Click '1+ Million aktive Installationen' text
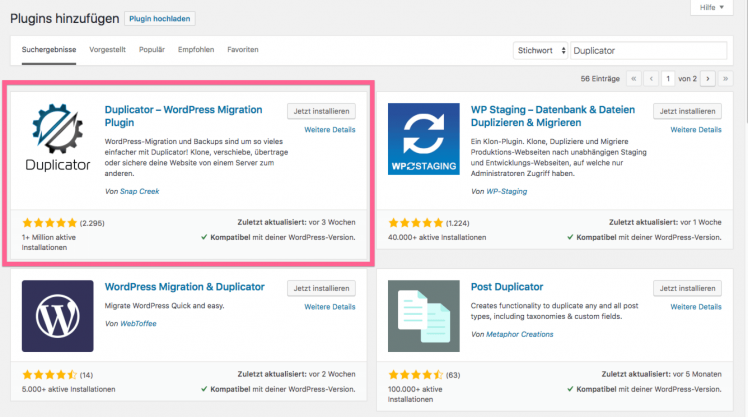748x417 pixels. point(49,242)
